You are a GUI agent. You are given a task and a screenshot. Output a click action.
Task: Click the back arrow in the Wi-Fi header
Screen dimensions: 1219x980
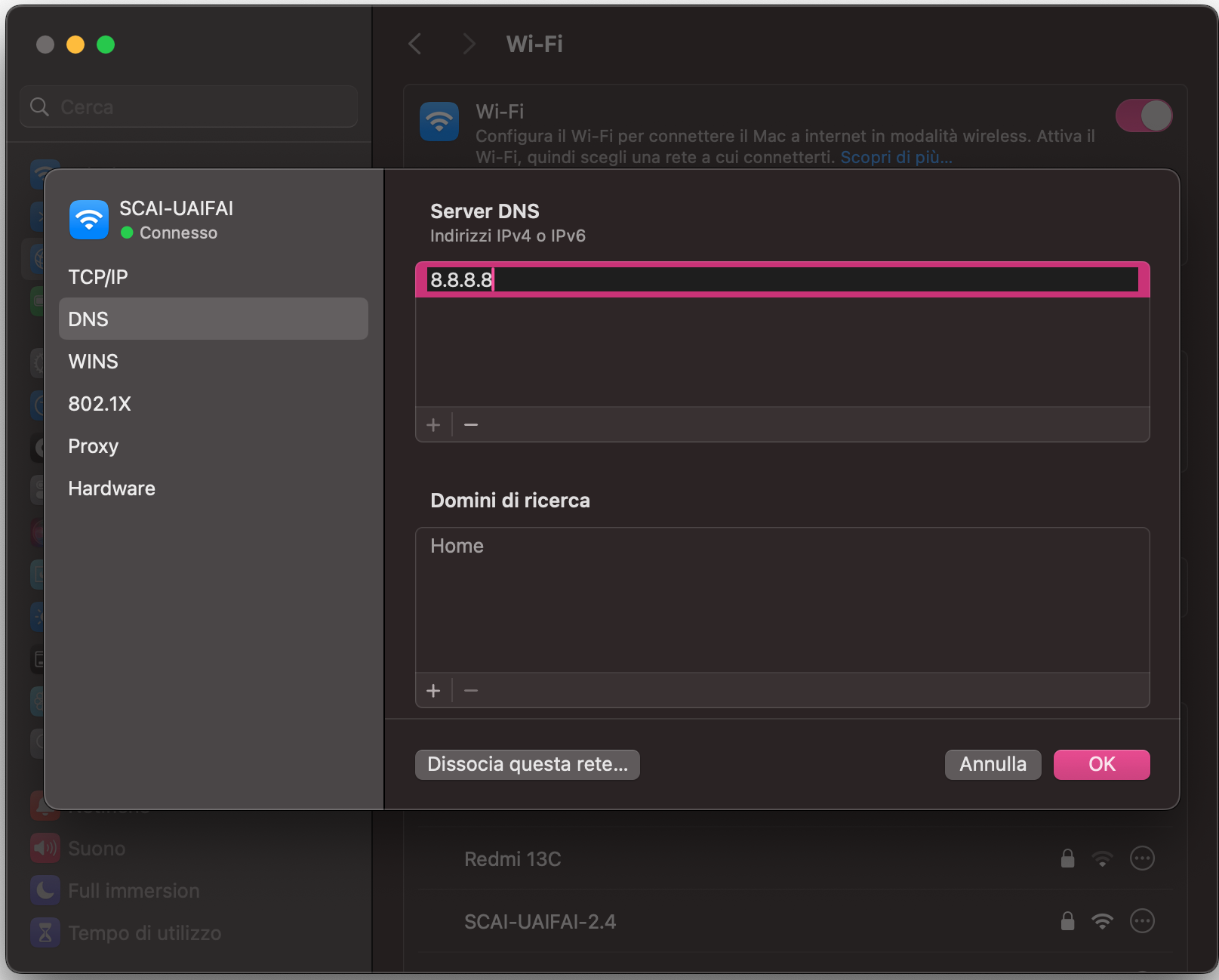coord(414,44)
